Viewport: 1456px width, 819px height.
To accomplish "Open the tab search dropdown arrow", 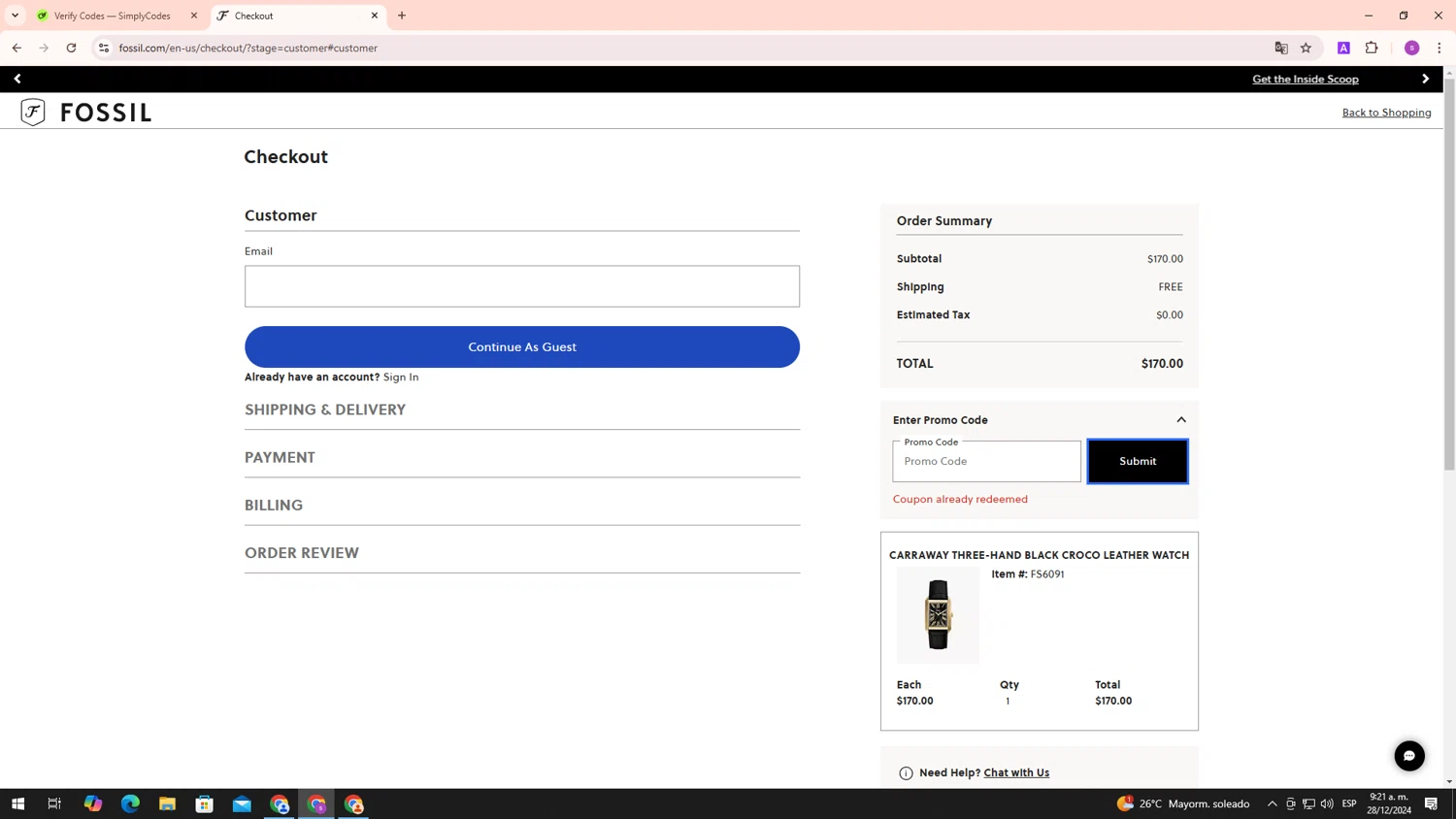I will (x=15, y=16).
